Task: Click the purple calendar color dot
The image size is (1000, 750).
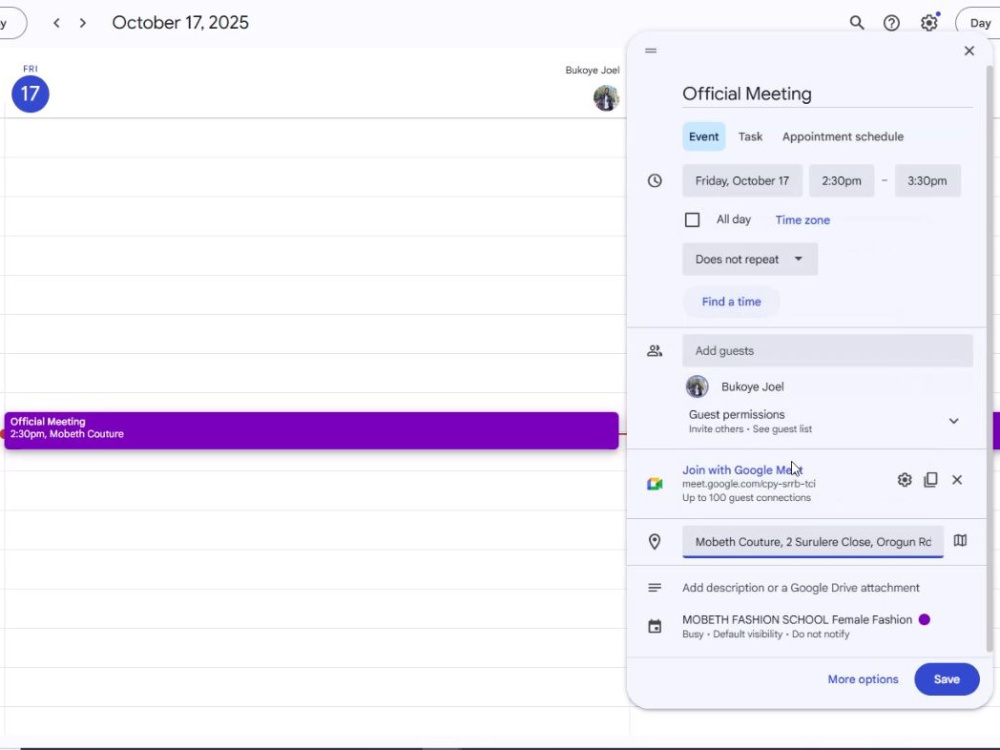Action: pyautogui.click(x=924, y=619)
